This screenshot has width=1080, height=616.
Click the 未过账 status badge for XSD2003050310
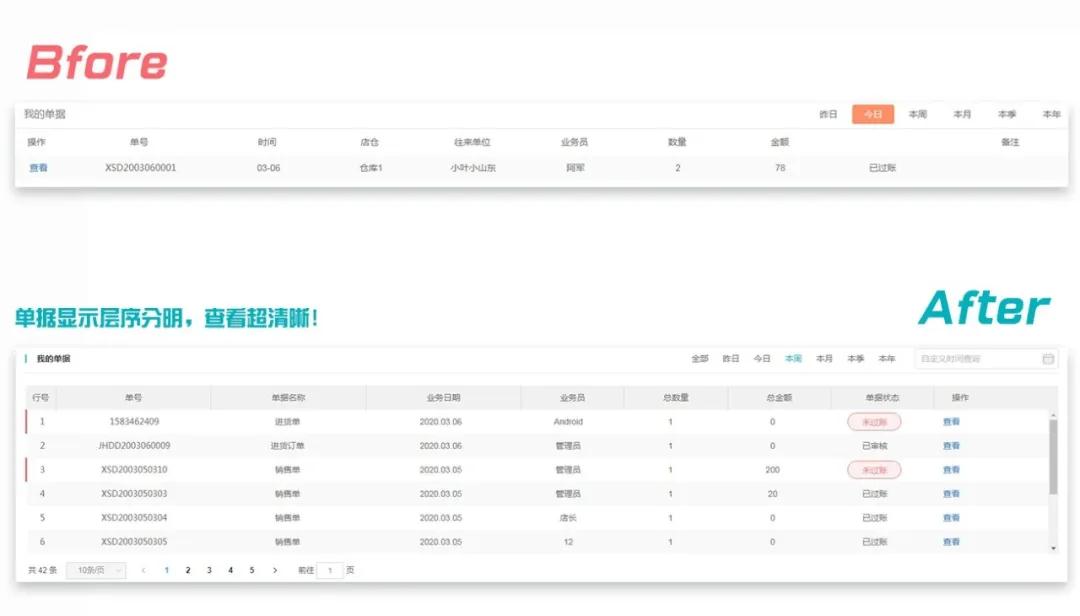[874, 470]
